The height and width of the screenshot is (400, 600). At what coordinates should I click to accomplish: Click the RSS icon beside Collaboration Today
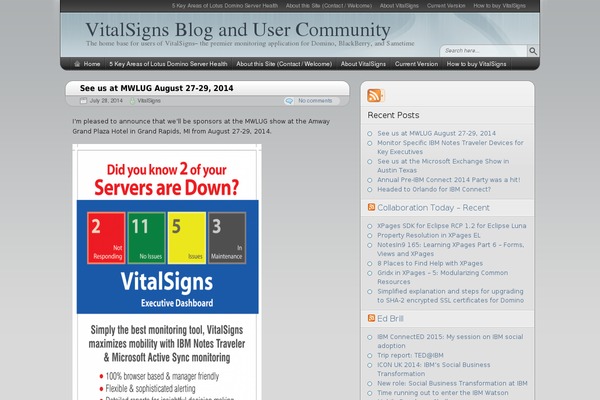click(371, 207)
